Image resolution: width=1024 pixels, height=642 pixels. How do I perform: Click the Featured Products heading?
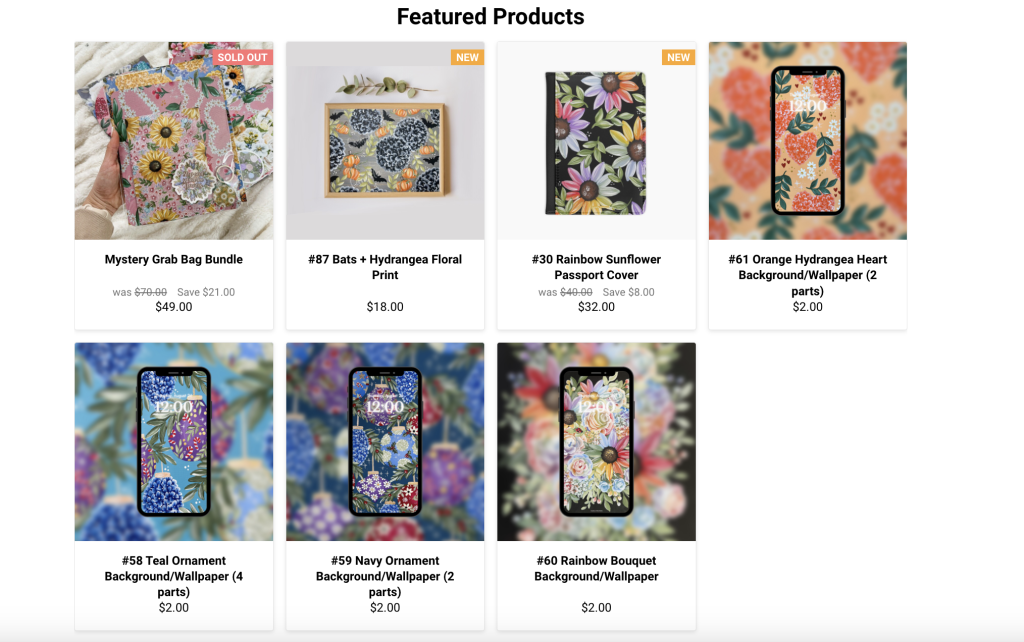click(490, 17)
